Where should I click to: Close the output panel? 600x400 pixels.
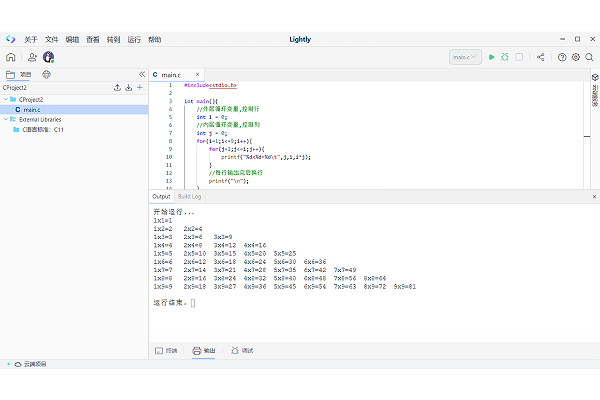(594, 196)
